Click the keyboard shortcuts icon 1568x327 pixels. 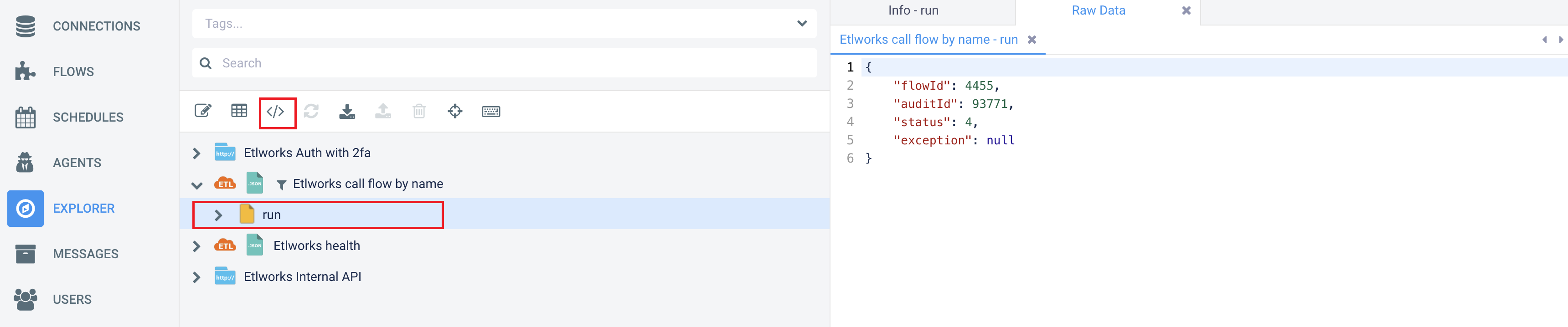[x=491, y=111]
